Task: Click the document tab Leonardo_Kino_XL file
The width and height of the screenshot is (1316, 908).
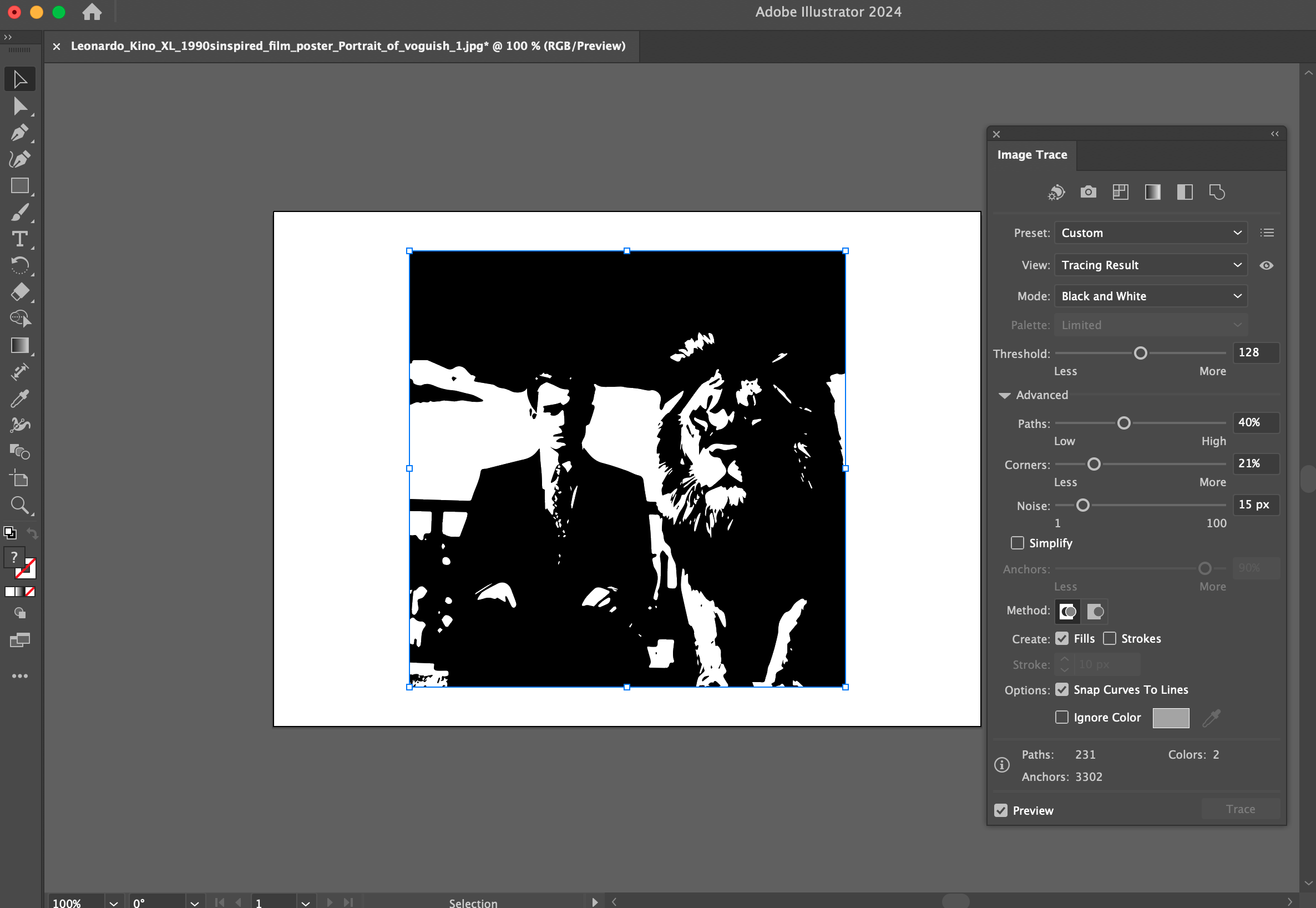Action: point(347,46)
